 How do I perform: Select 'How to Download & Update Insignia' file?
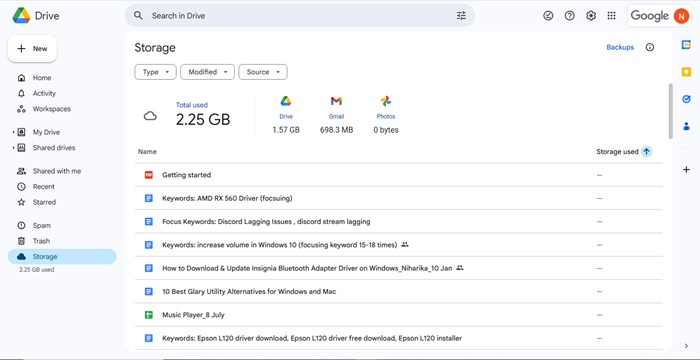pos(398,268)
